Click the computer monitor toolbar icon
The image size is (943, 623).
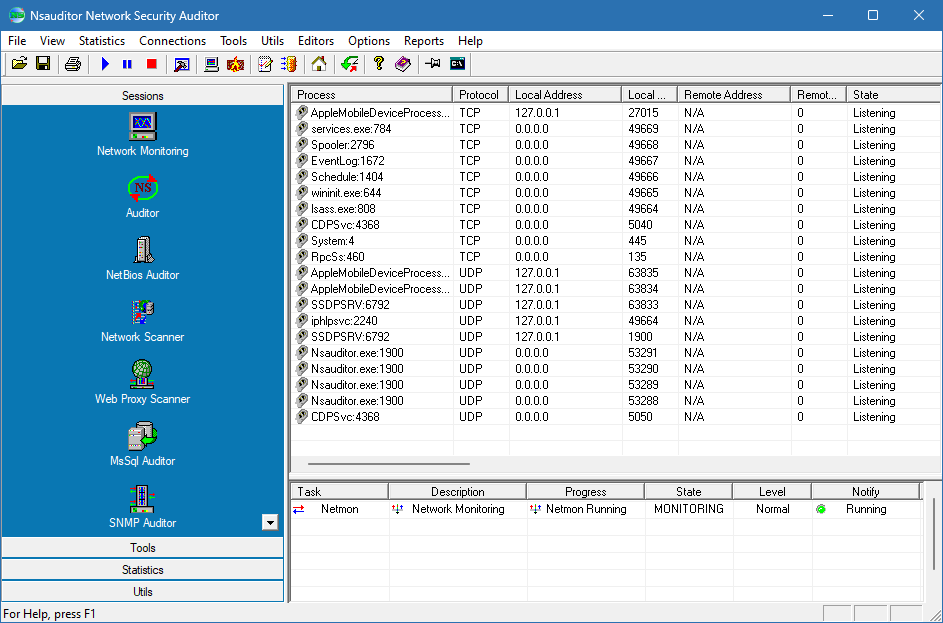(211, 64)
